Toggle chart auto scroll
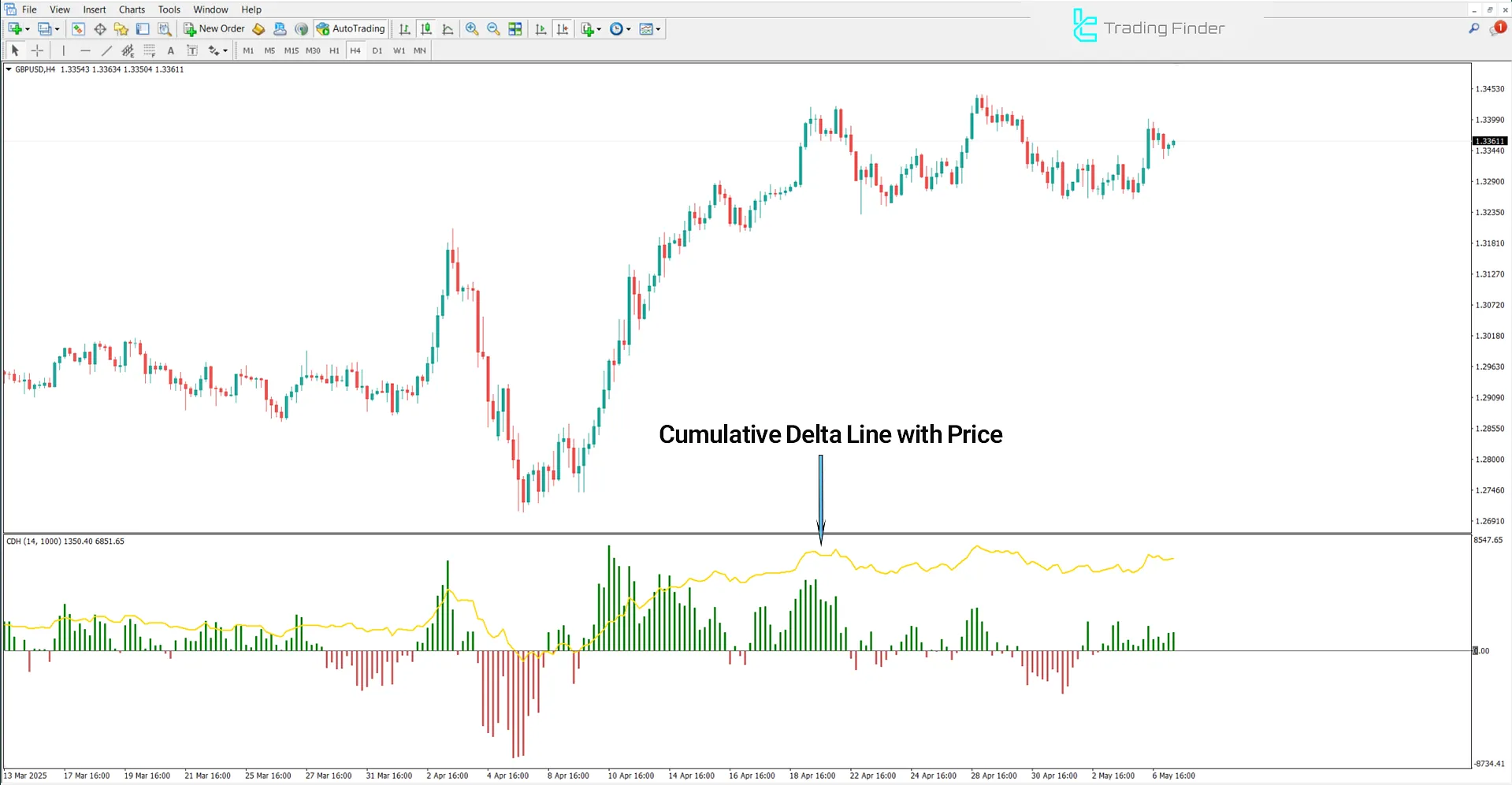 point(541,29)
